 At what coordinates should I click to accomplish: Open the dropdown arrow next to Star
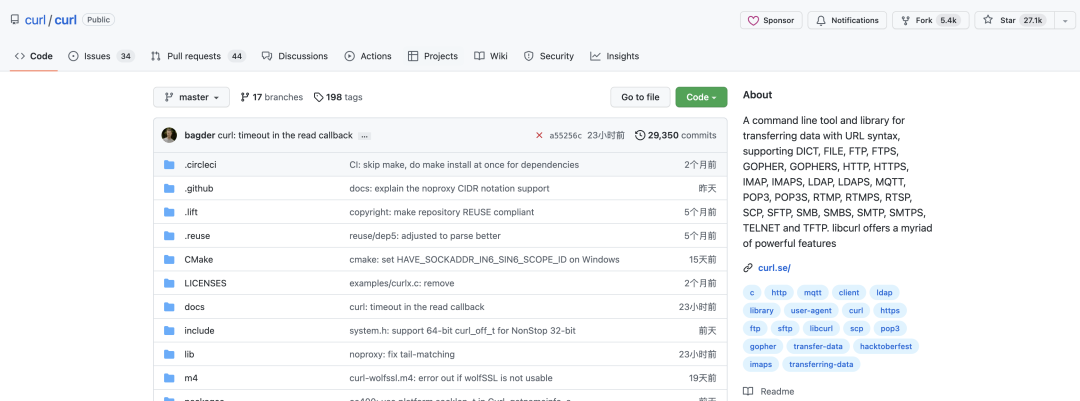tap(1063, 21)
